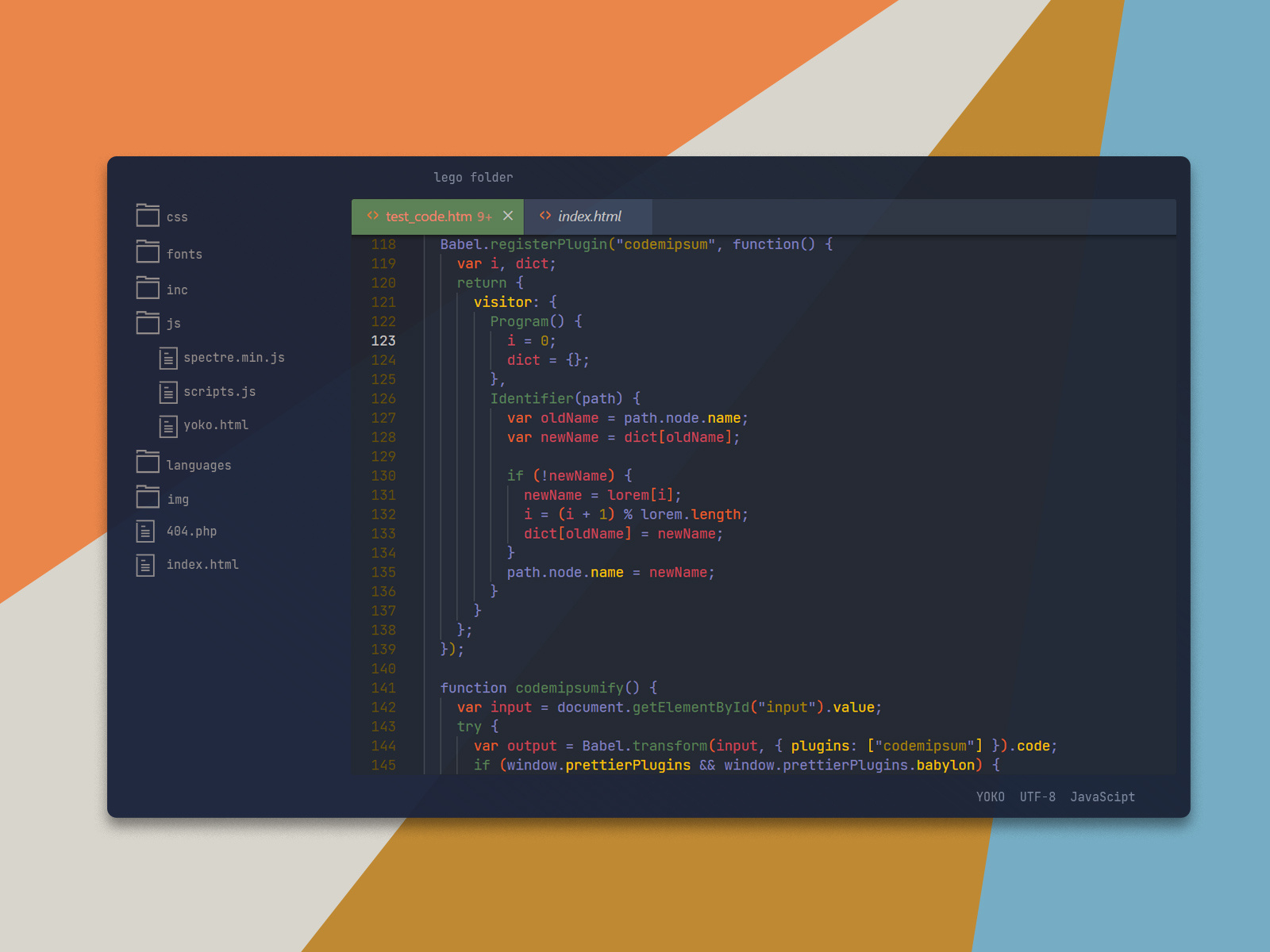The image size is (1270, 952).
Task: Switch to the index.html tab
Action: pyautogui.click(x=589, y=216)
